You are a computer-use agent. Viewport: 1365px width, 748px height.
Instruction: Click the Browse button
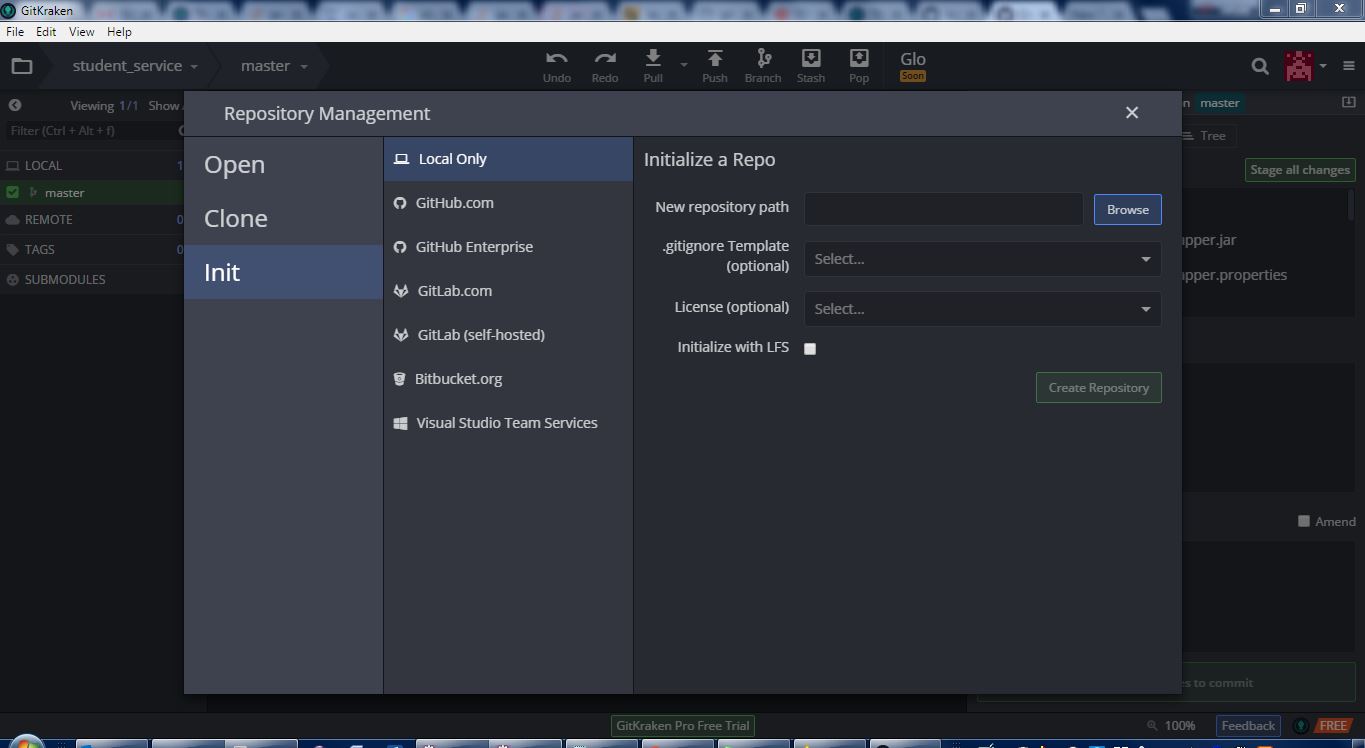1127,209
